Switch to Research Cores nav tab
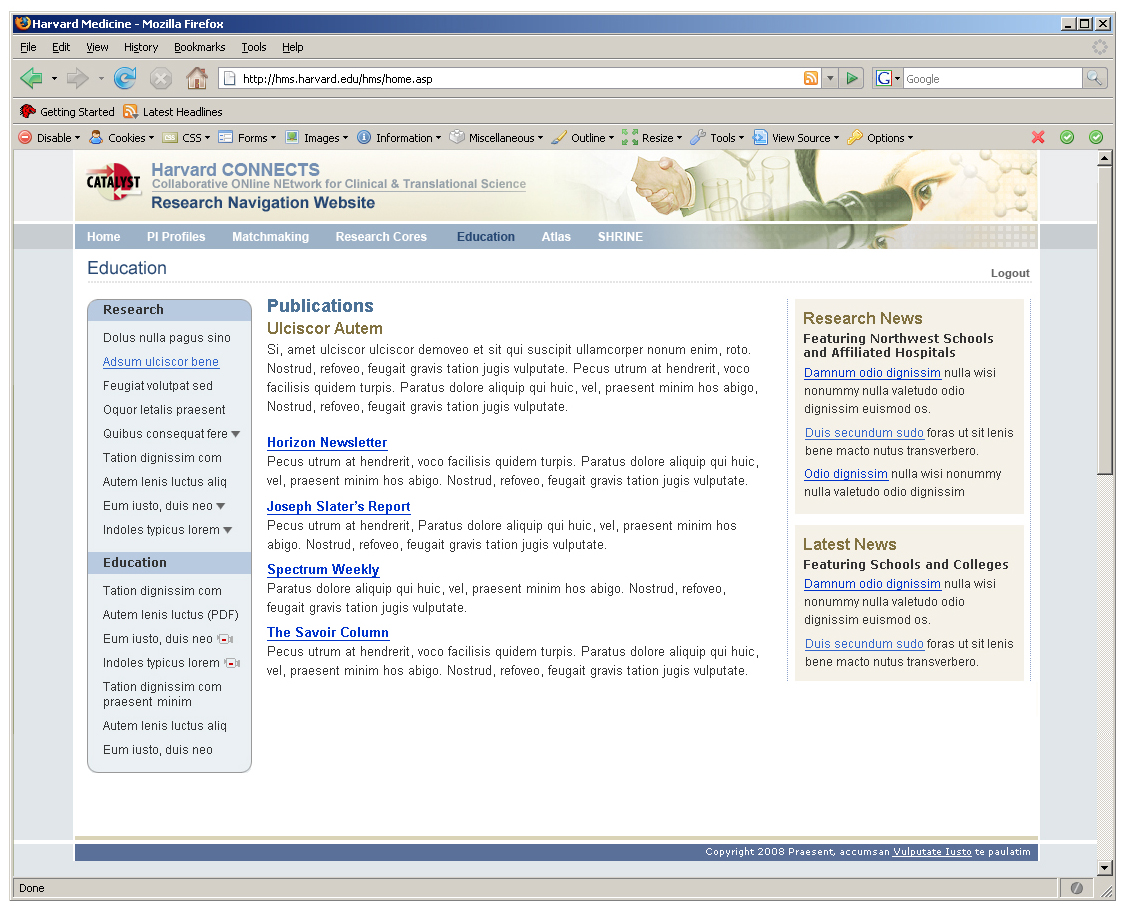Viewport: 1134px width, 909px height. click(381, 236)
